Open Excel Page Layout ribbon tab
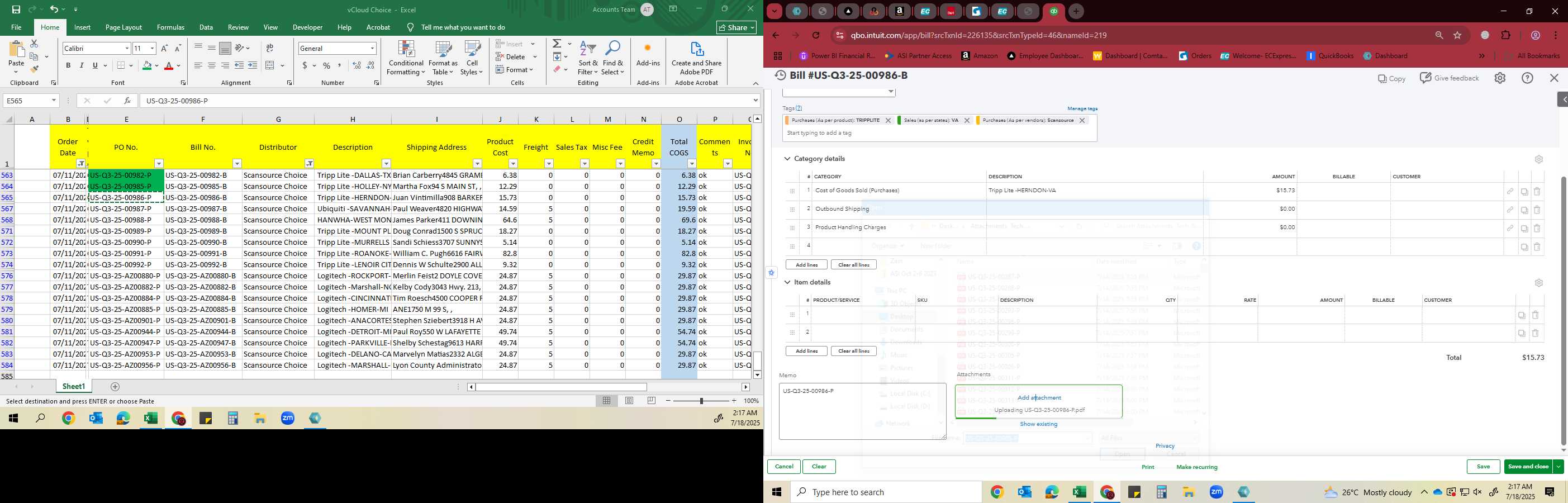This screenshot has height=503, width=1568. [x=123, y=27]
